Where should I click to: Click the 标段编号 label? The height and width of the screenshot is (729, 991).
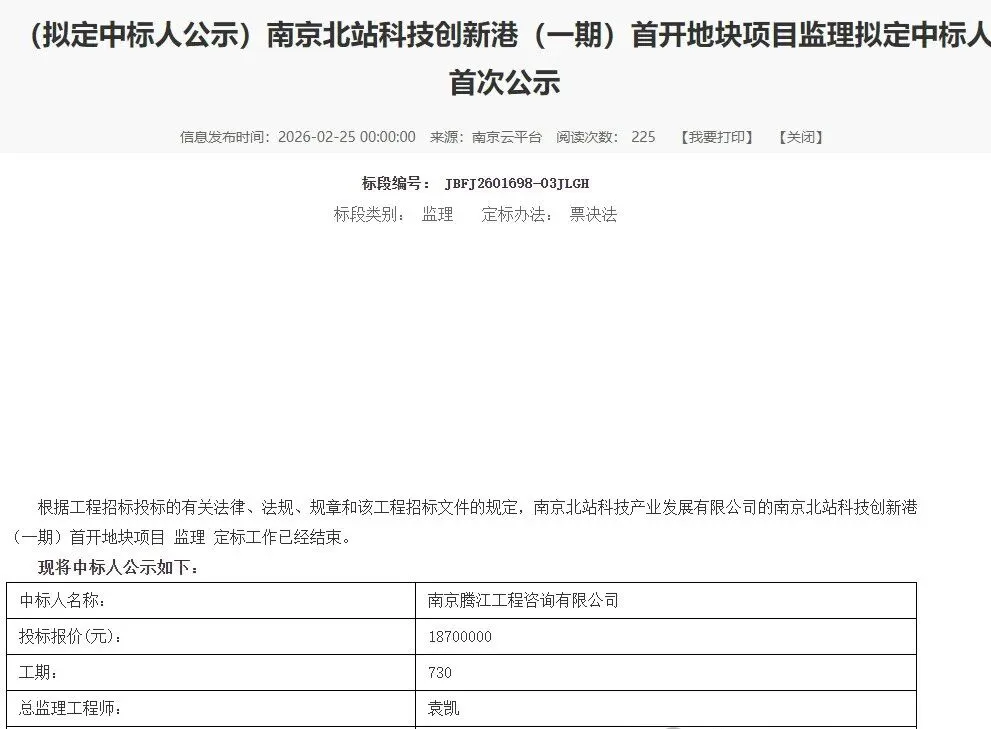[395, 183]
